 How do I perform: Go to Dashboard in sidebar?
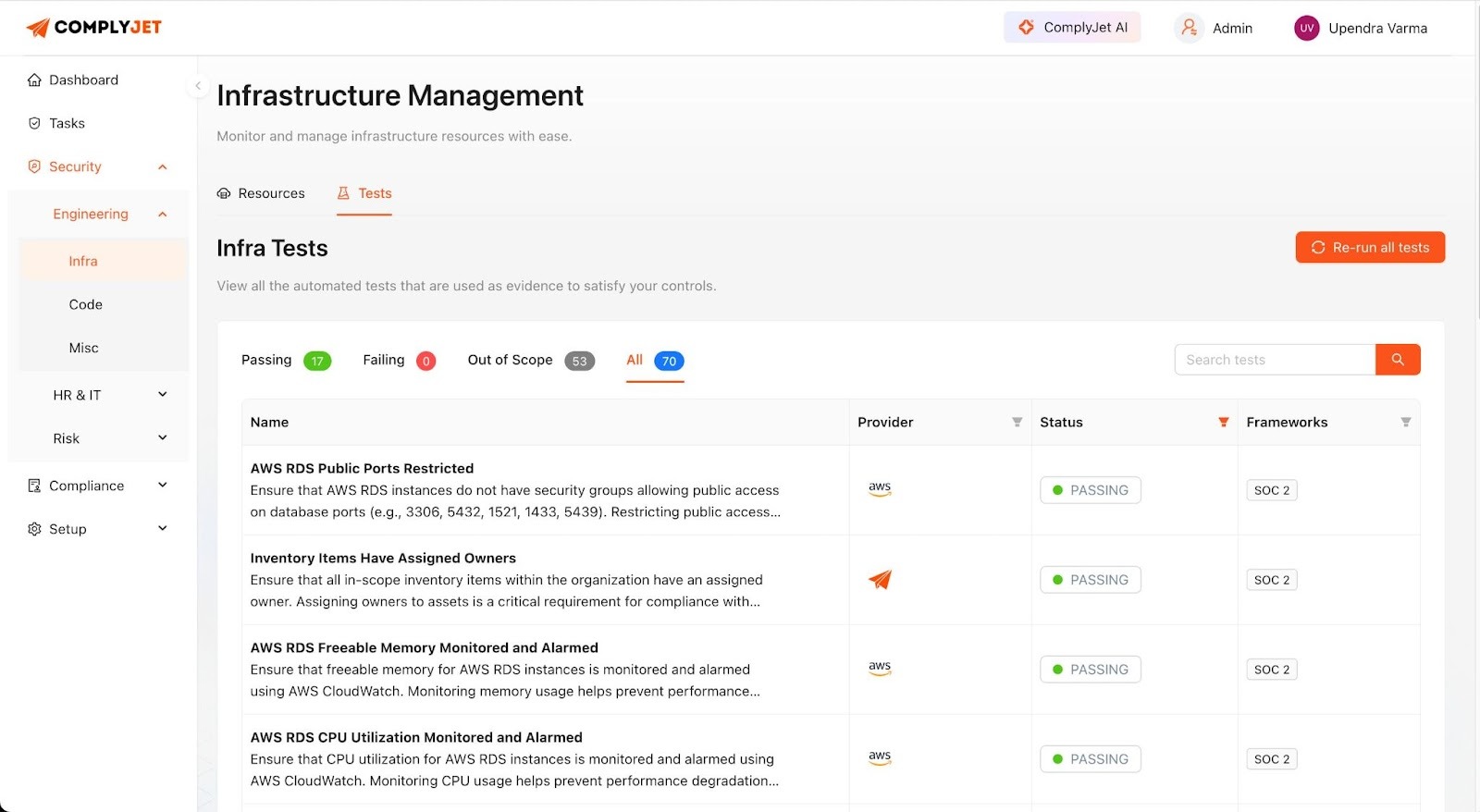tap(83, 80)
